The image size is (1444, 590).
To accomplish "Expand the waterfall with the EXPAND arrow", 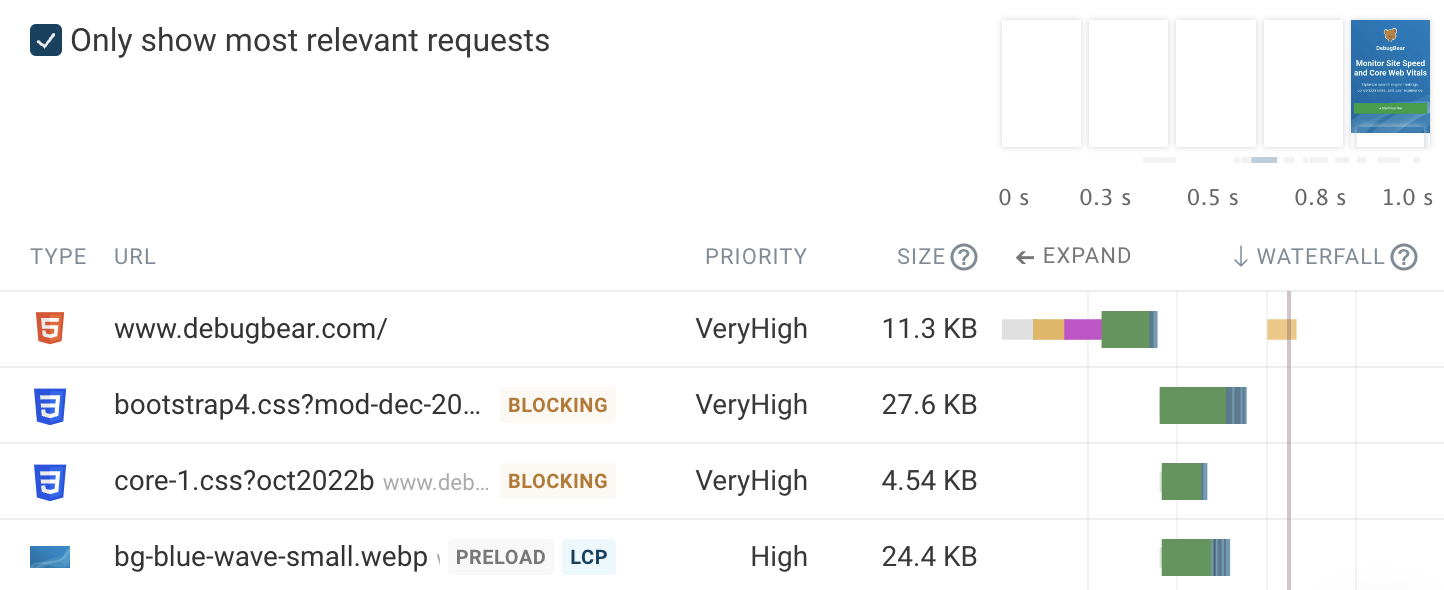I will tap(1073, 257).
